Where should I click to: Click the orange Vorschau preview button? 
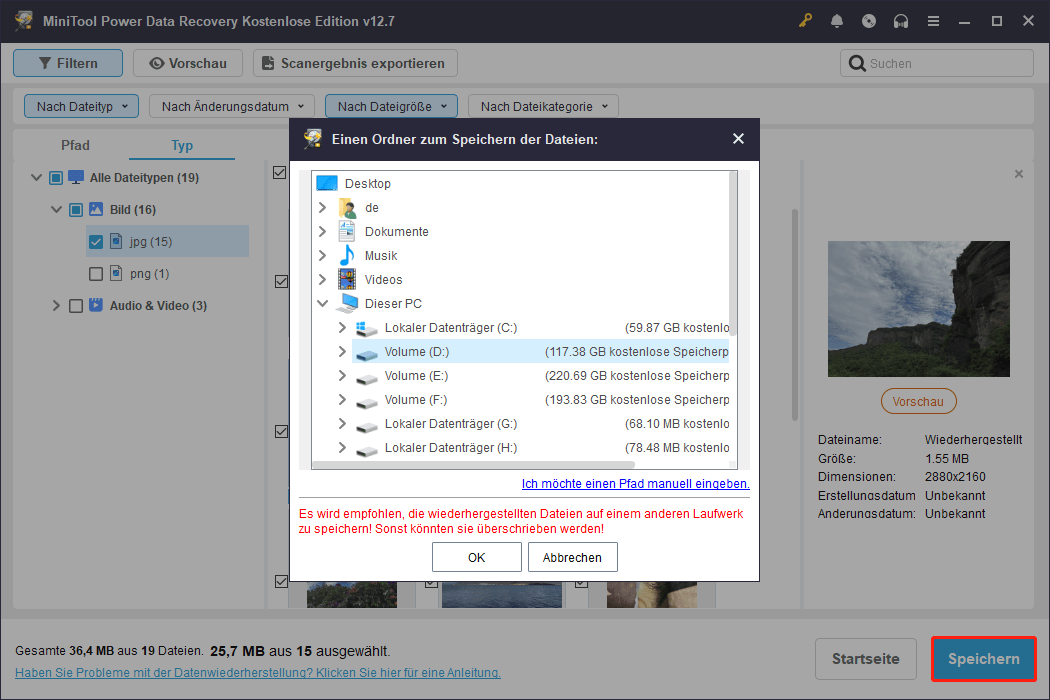pos(918,401)
